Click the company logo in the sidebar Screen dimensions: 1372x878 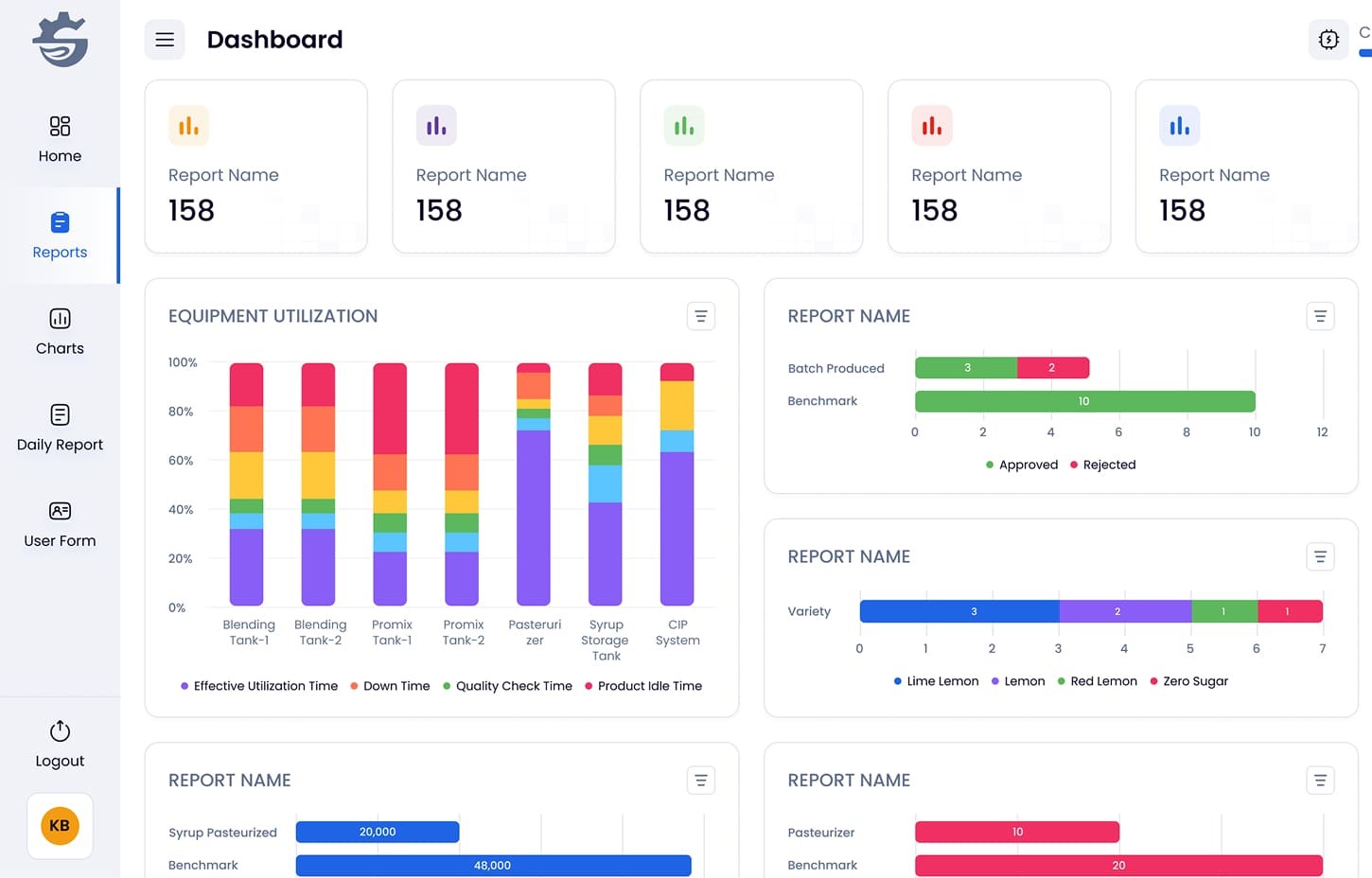click(x=60, y=40)
